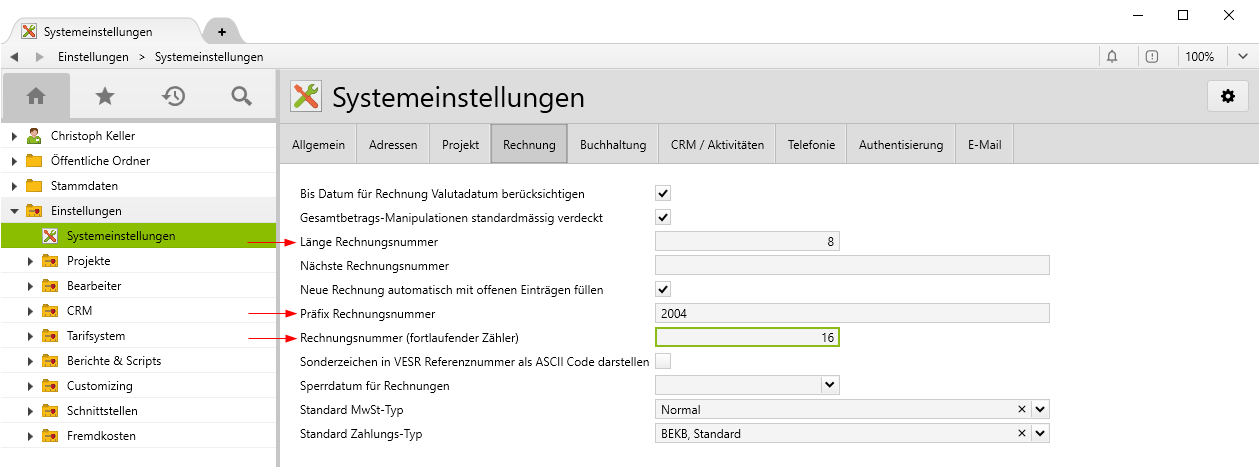
Task: Click the Präfix Rechnungsnummer input field
Action: click(851, 313)
